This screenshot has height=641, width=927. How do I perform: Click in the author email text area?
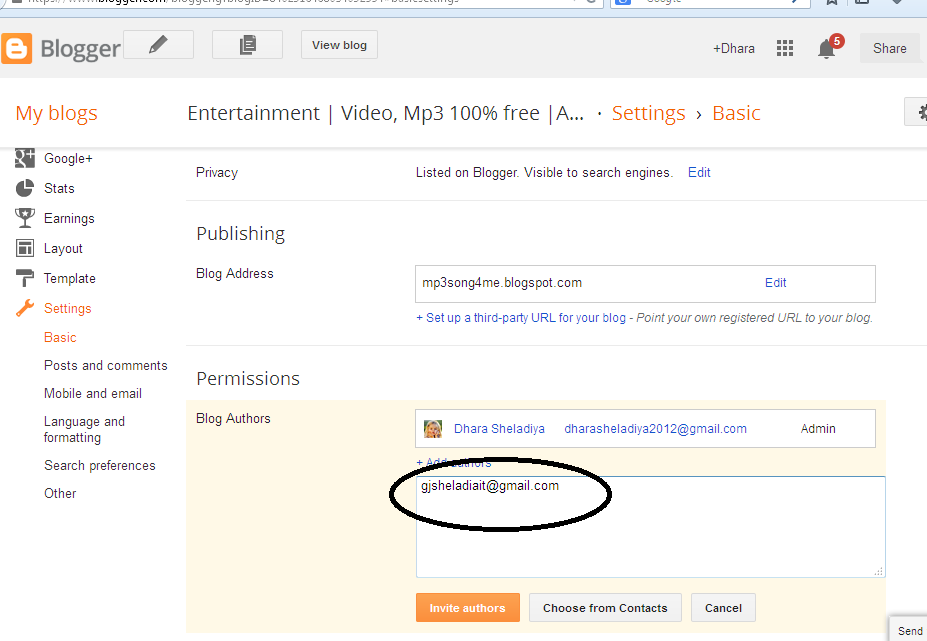pyautogui.click(x=650, y=526)
